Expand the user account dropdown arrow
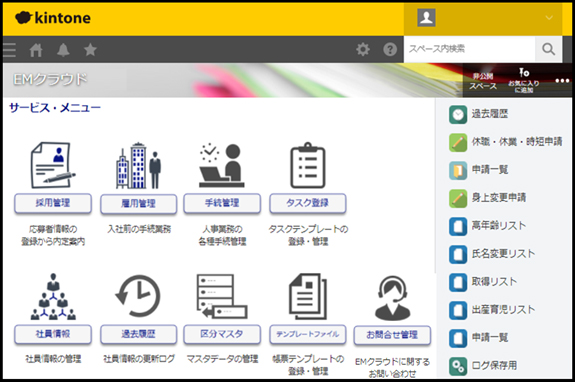575x382 pixels. point(549,18)
